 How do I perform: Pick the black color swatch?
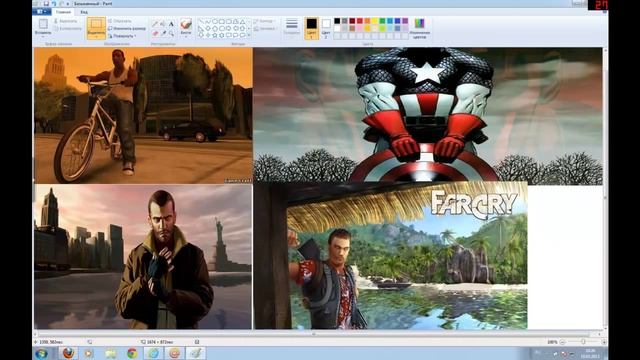click(337, 21)
